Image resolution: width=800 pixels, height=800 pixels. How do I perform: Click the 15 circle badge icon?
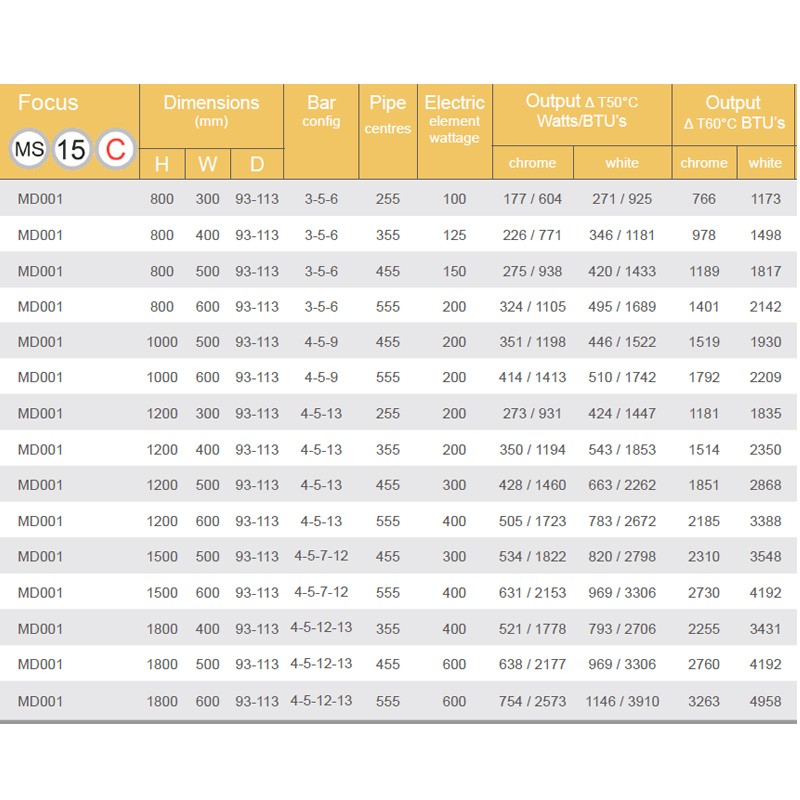[x=72, y=149]
